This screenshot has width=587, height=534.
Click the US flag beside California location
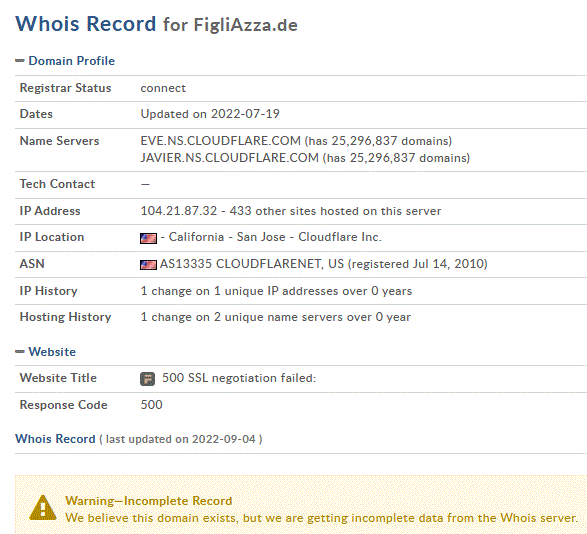(x=148, y=238)
